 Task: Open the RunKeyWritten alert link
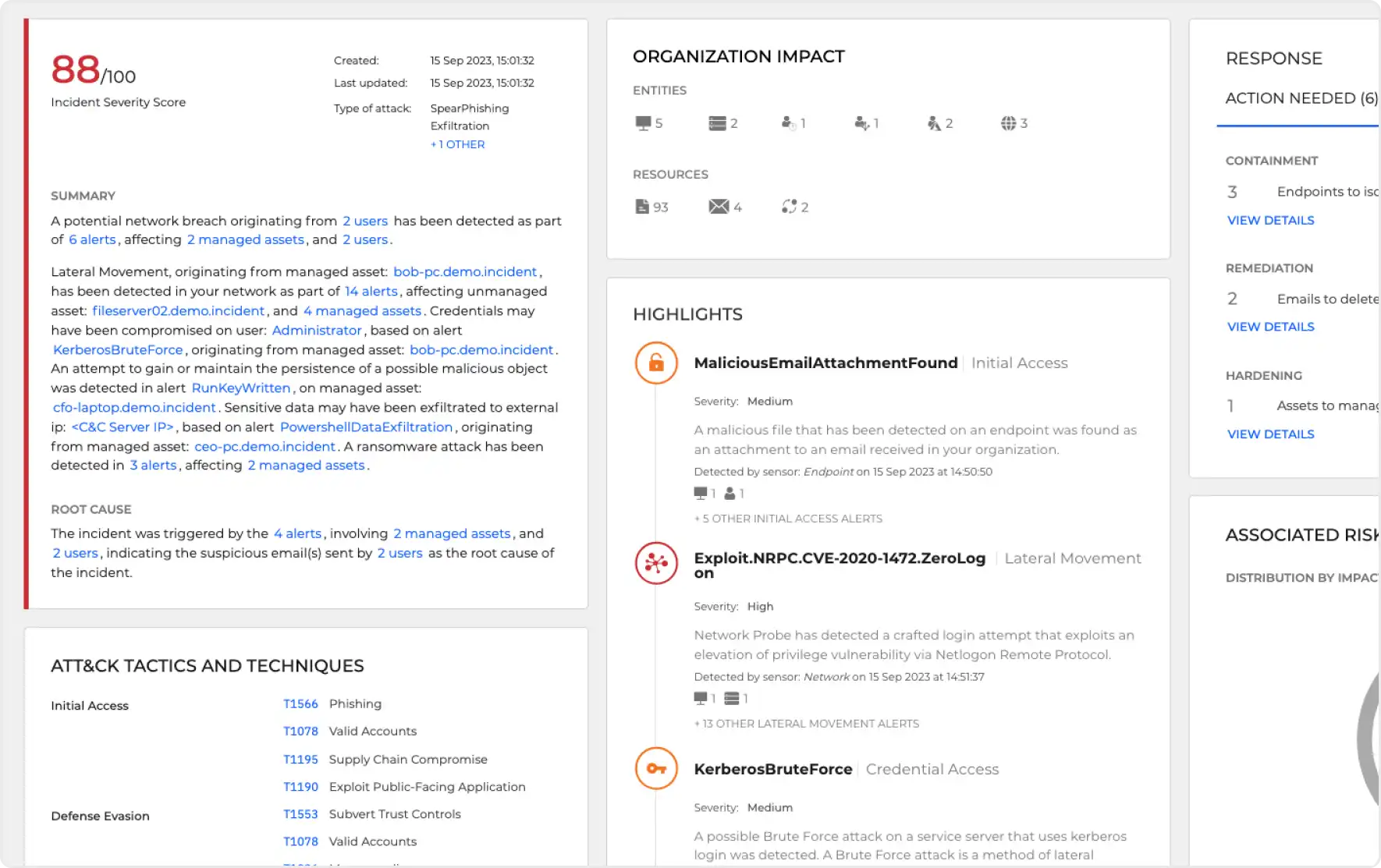point(241,388)
